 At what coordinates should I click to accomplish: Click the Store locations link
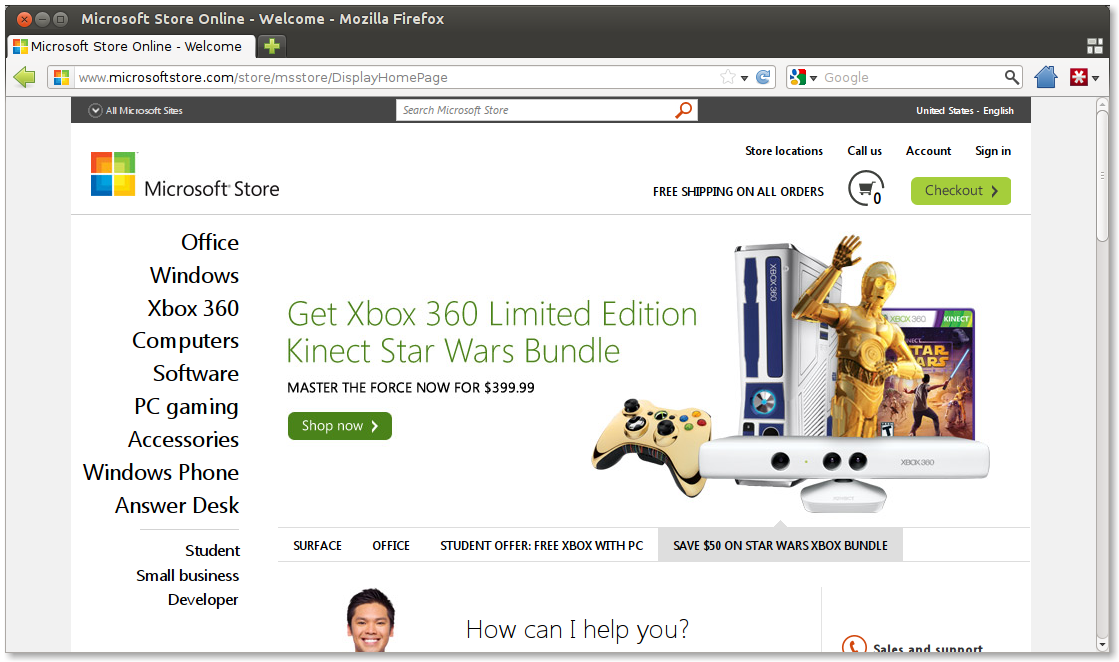[x=784, y=151]
